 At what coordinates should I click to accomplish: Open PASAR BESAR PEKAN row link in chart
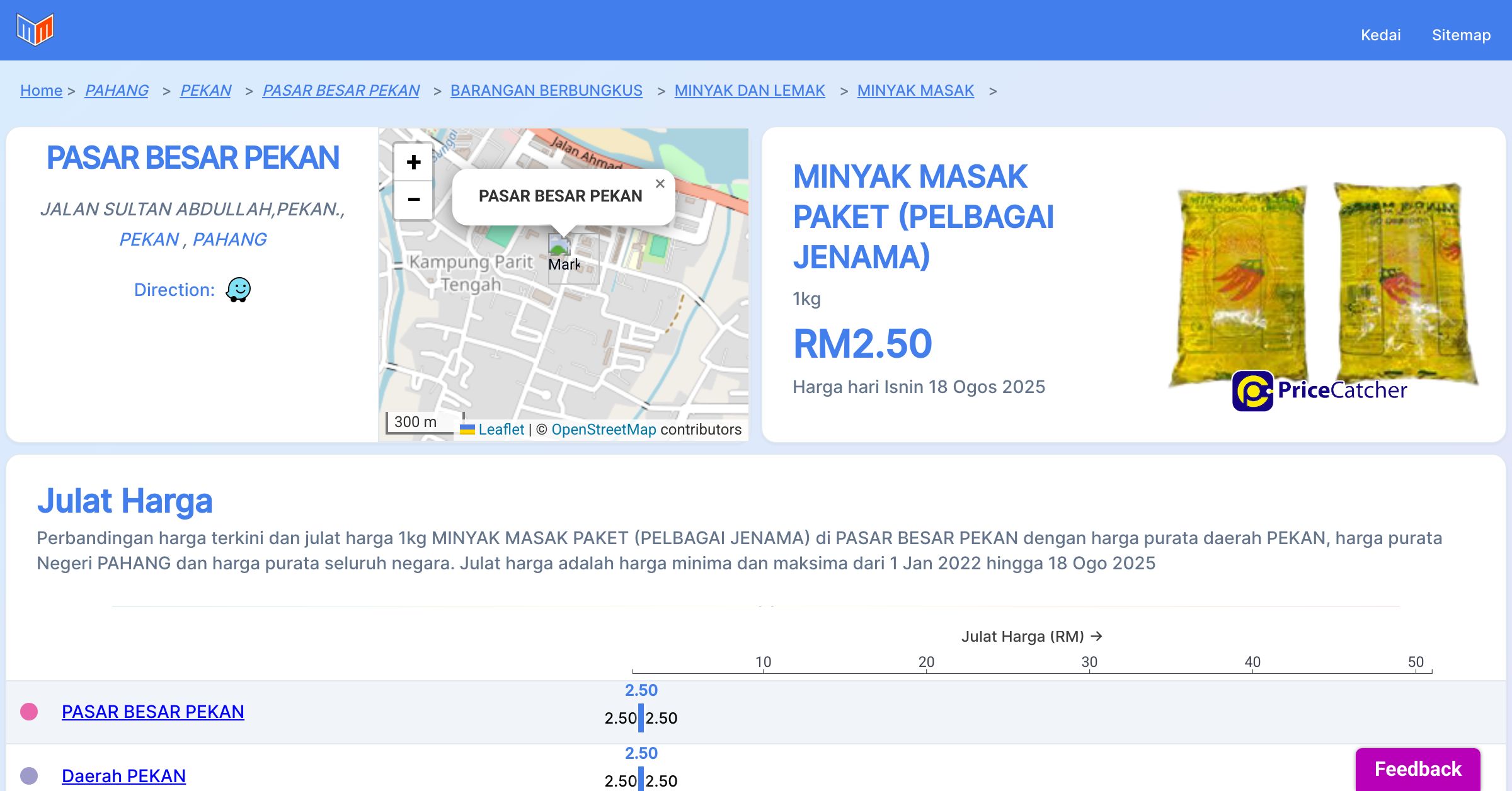point(152,712)
